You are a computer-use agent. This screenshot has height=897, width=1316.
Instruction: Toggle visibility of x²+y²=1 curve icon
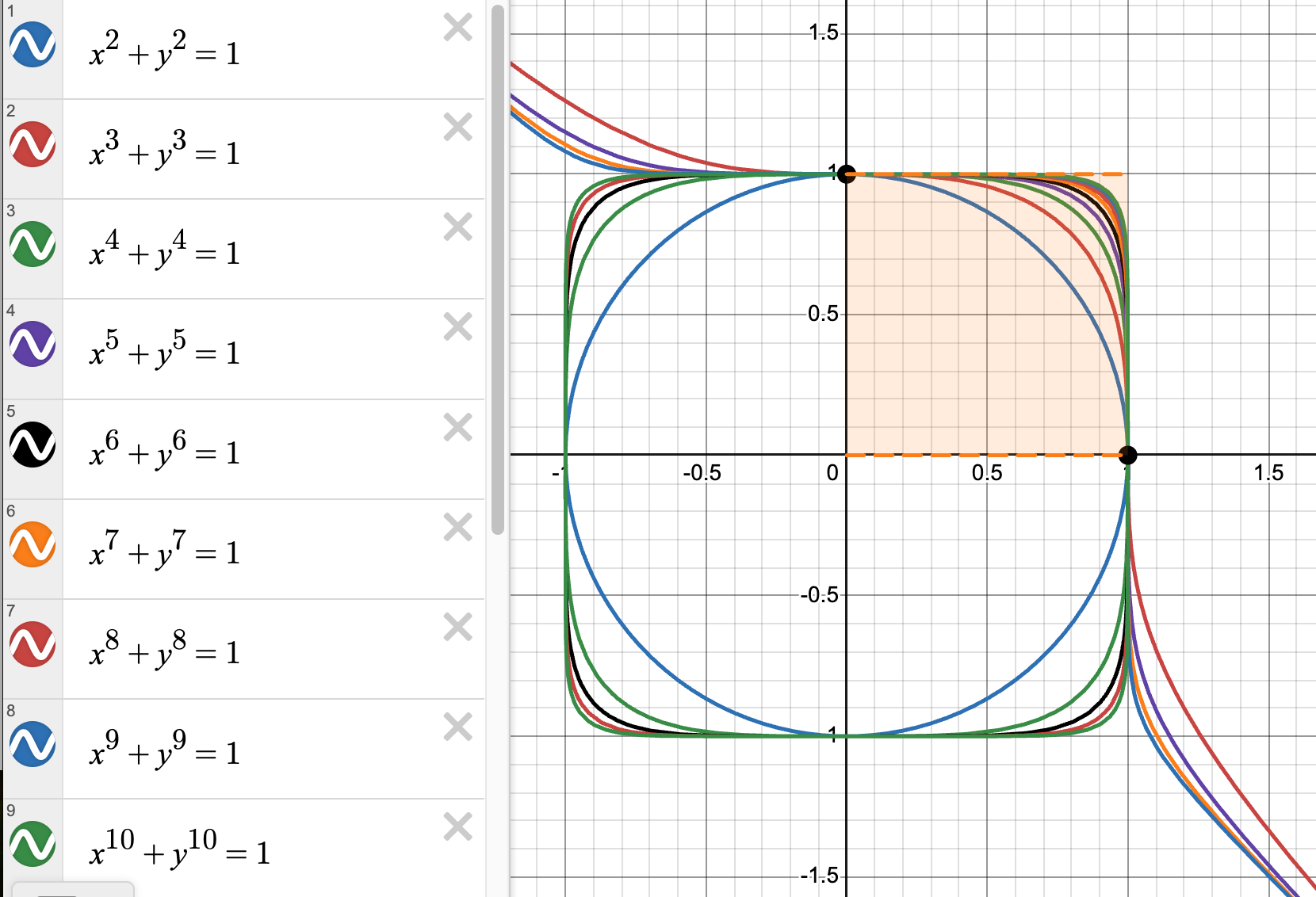pyautogui.click(x=33, y=44)
